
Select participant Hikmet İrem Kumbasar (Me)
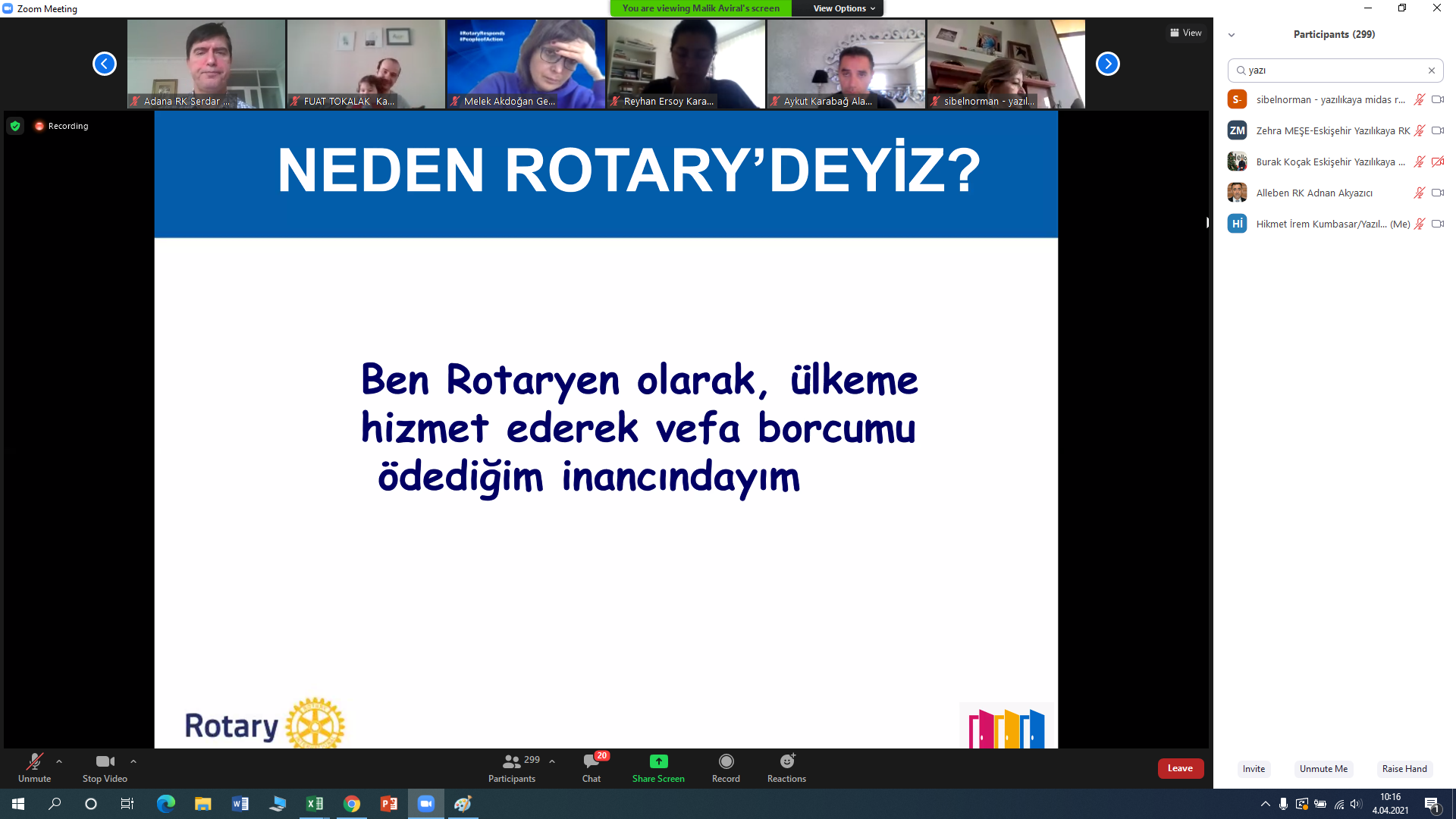tap(1335, 224)
